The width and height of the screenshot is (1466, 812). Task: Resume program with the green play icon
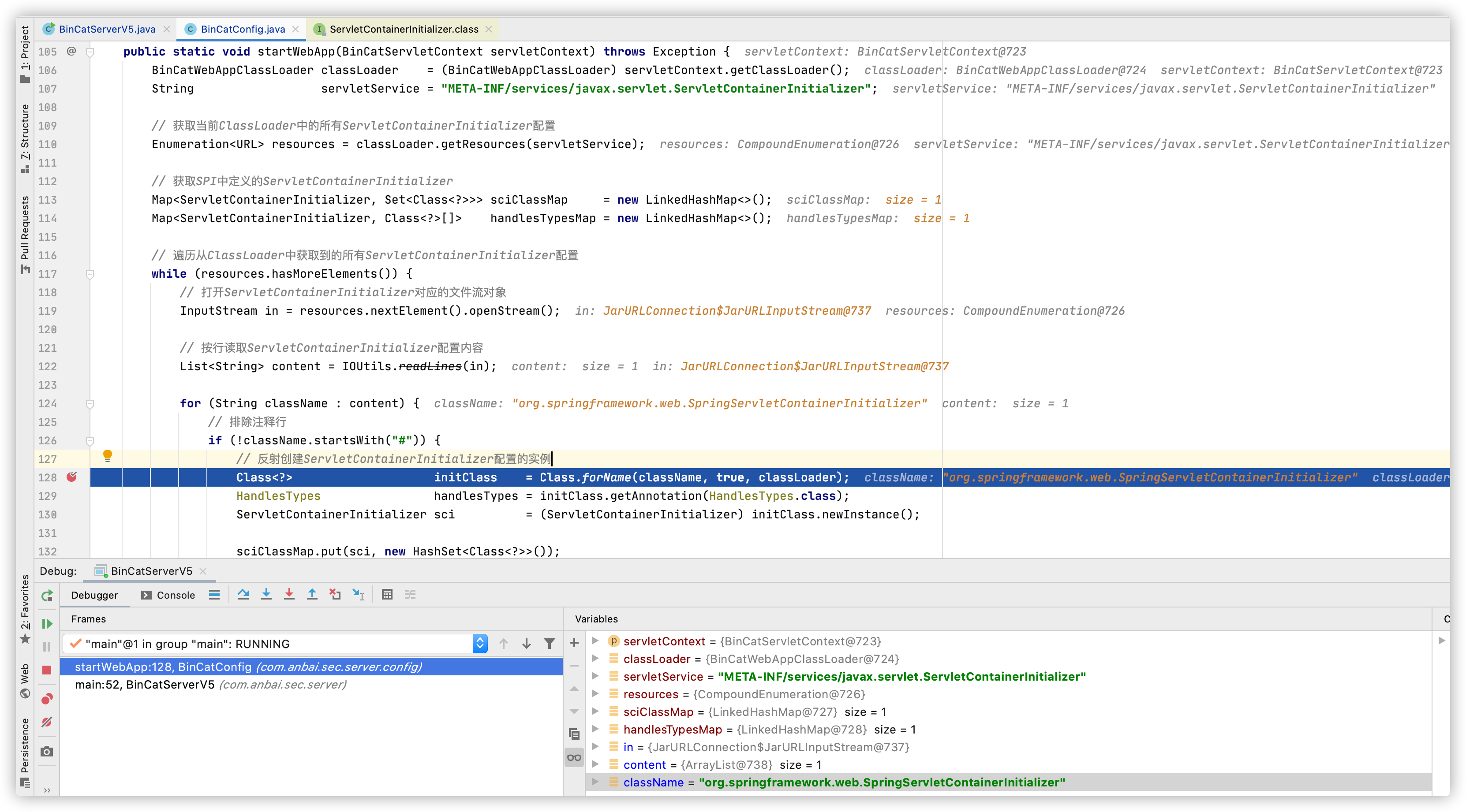(47, 624)
